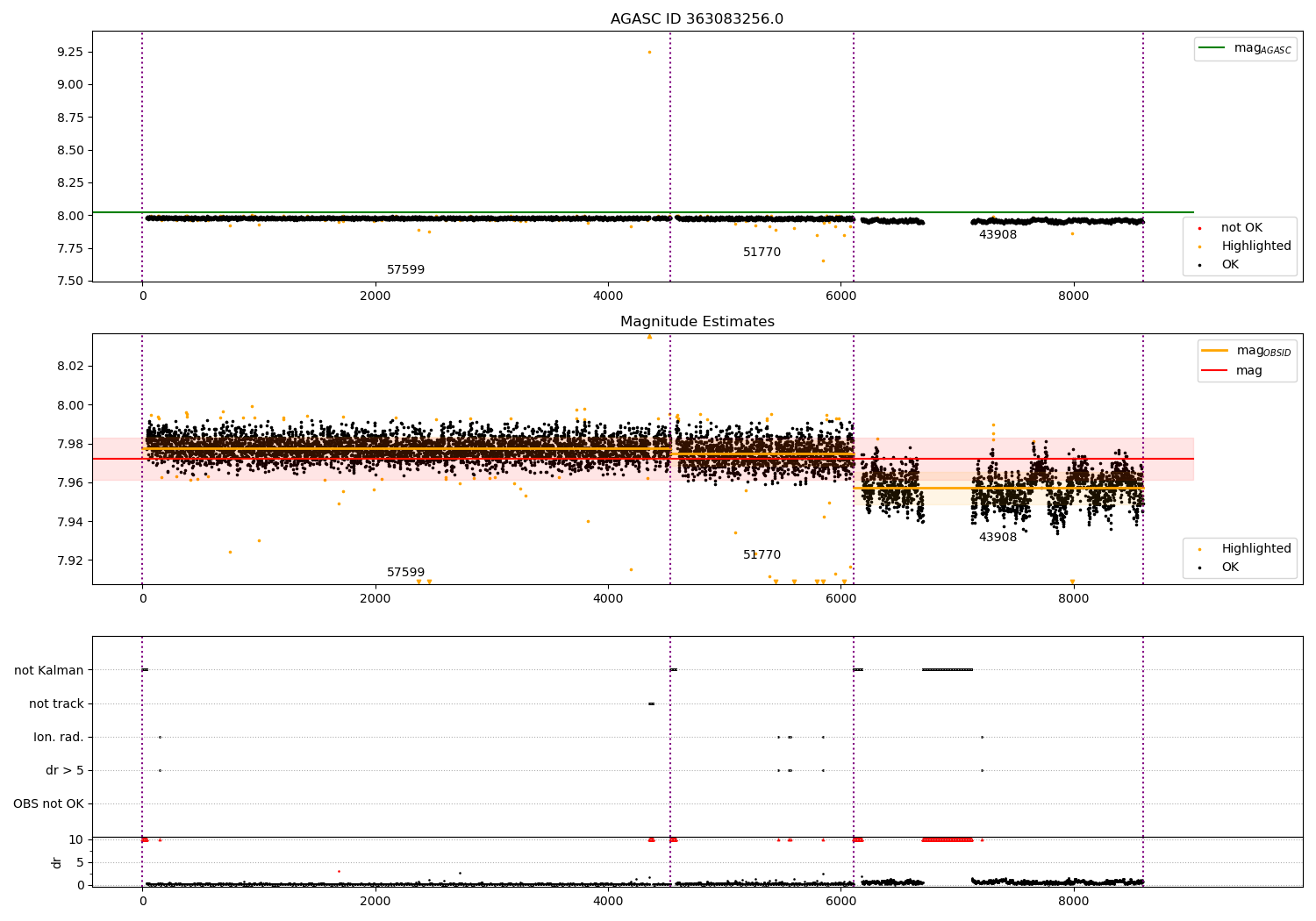Click the 'Magnitude Estimates' plot title
The image size is (1316, 921).
[x=697, y=322]
